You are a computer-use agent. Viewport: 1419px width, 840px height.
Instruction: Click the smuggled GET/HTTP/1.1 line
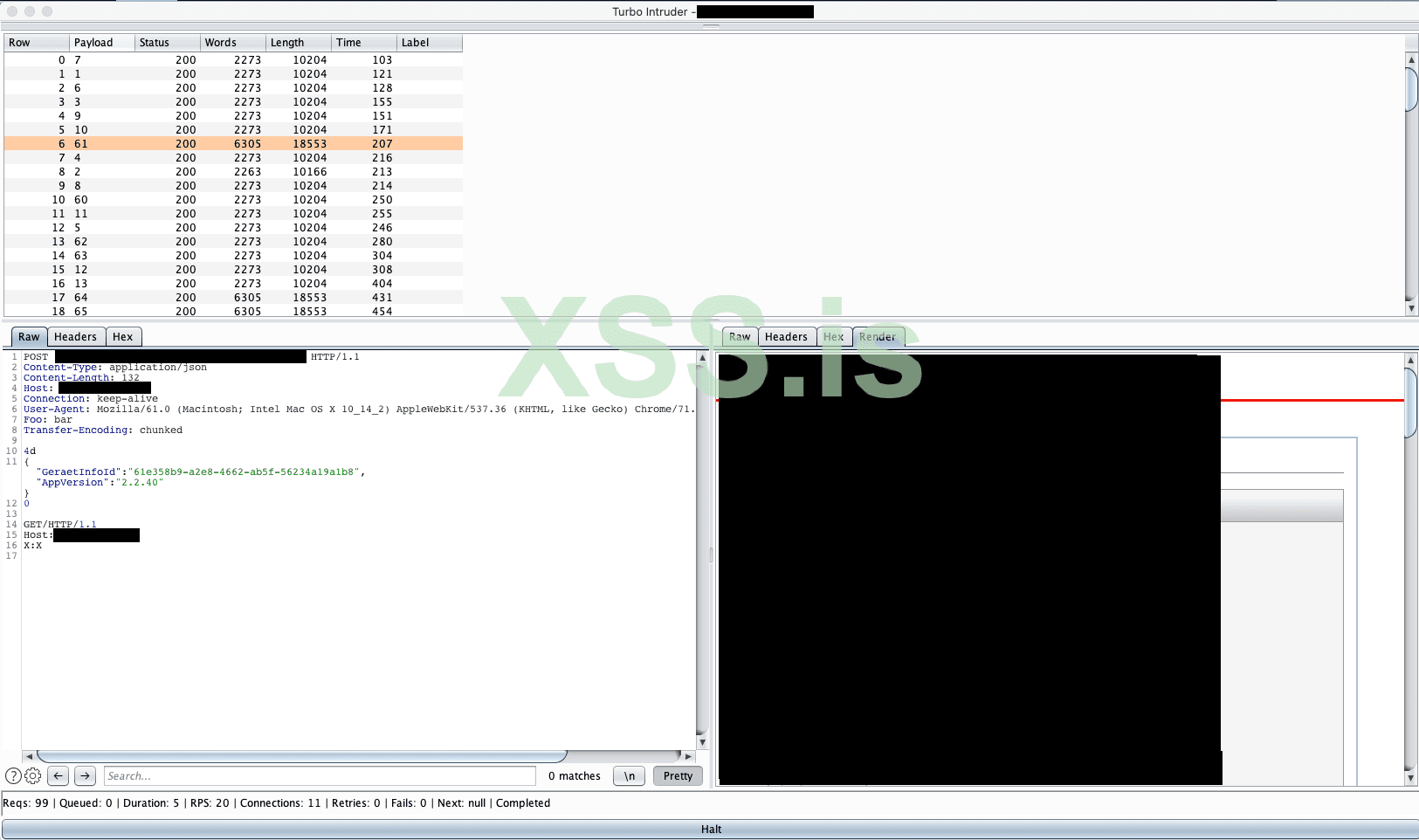click(x=60, y=525)
